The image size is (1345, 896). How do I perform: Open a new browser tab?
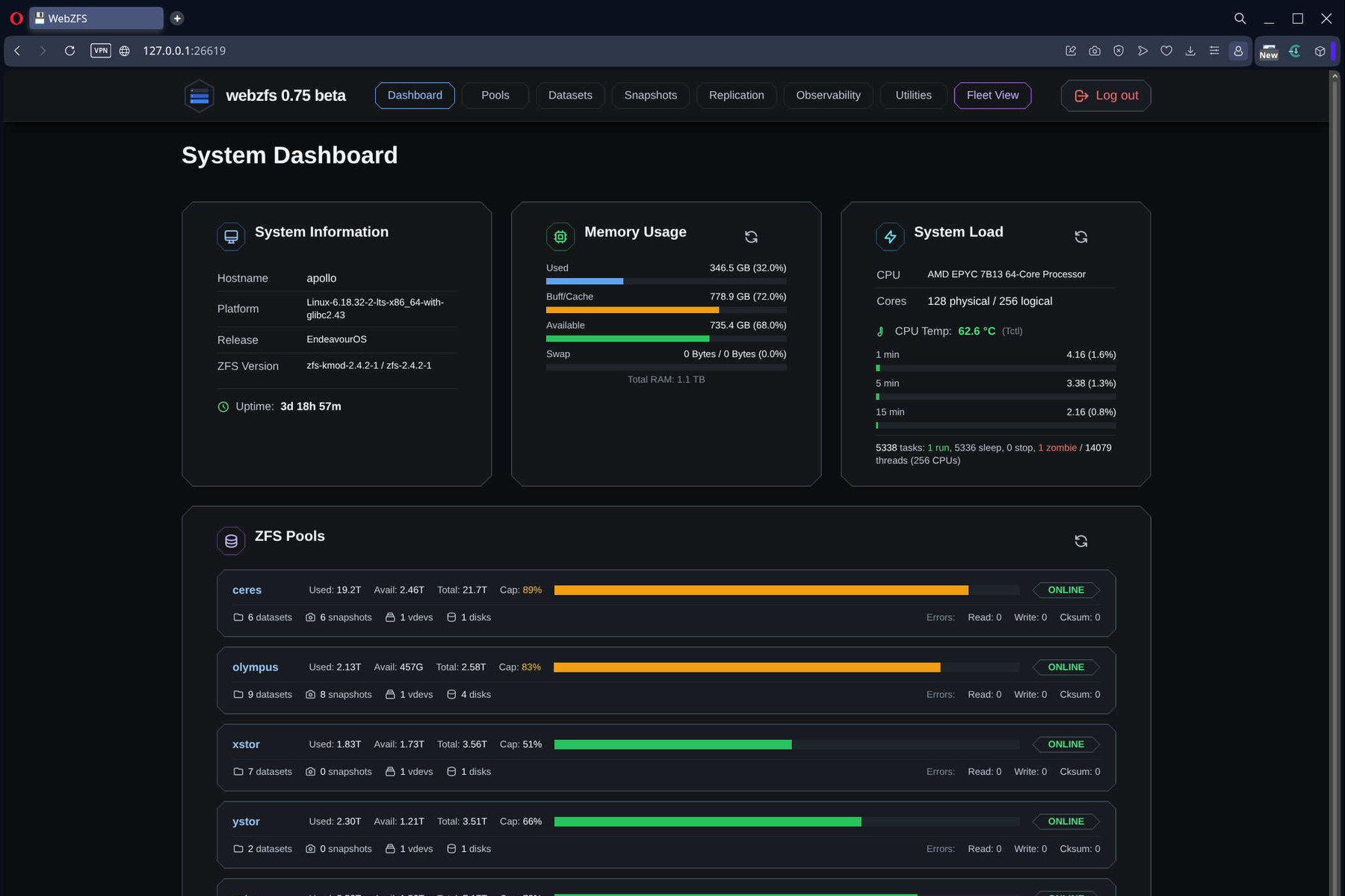click(x=177, y=18)
